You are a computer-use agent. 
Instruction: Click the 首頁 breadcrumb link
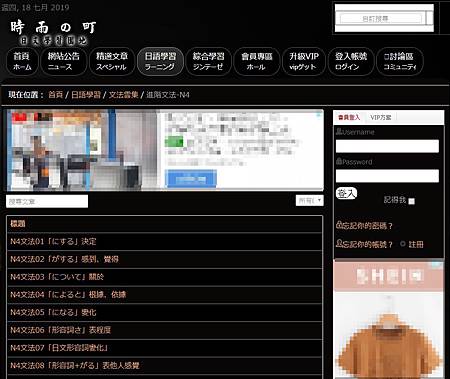[55, 95]
